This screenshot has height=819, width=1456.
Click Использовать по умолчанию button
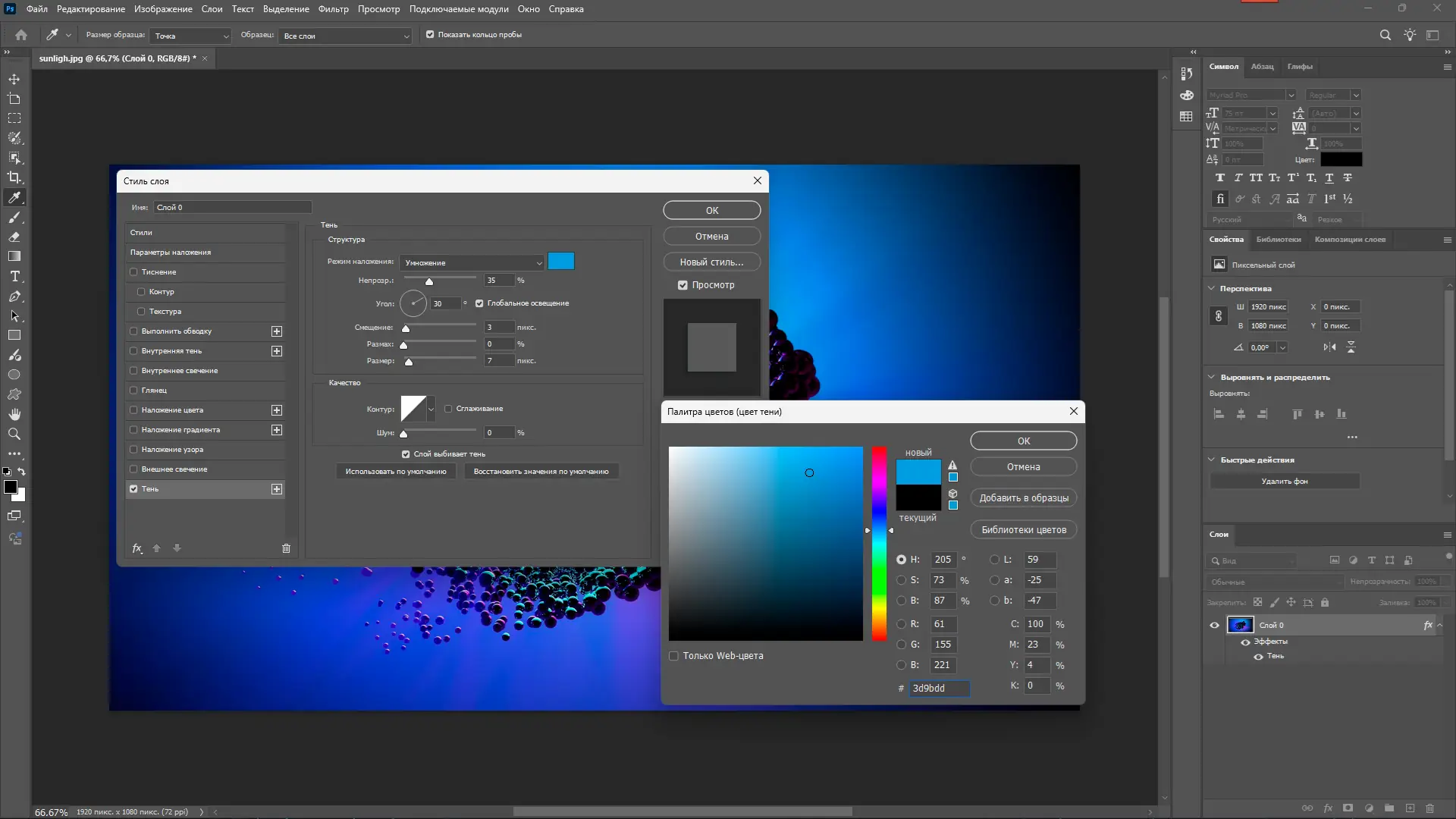396,471
